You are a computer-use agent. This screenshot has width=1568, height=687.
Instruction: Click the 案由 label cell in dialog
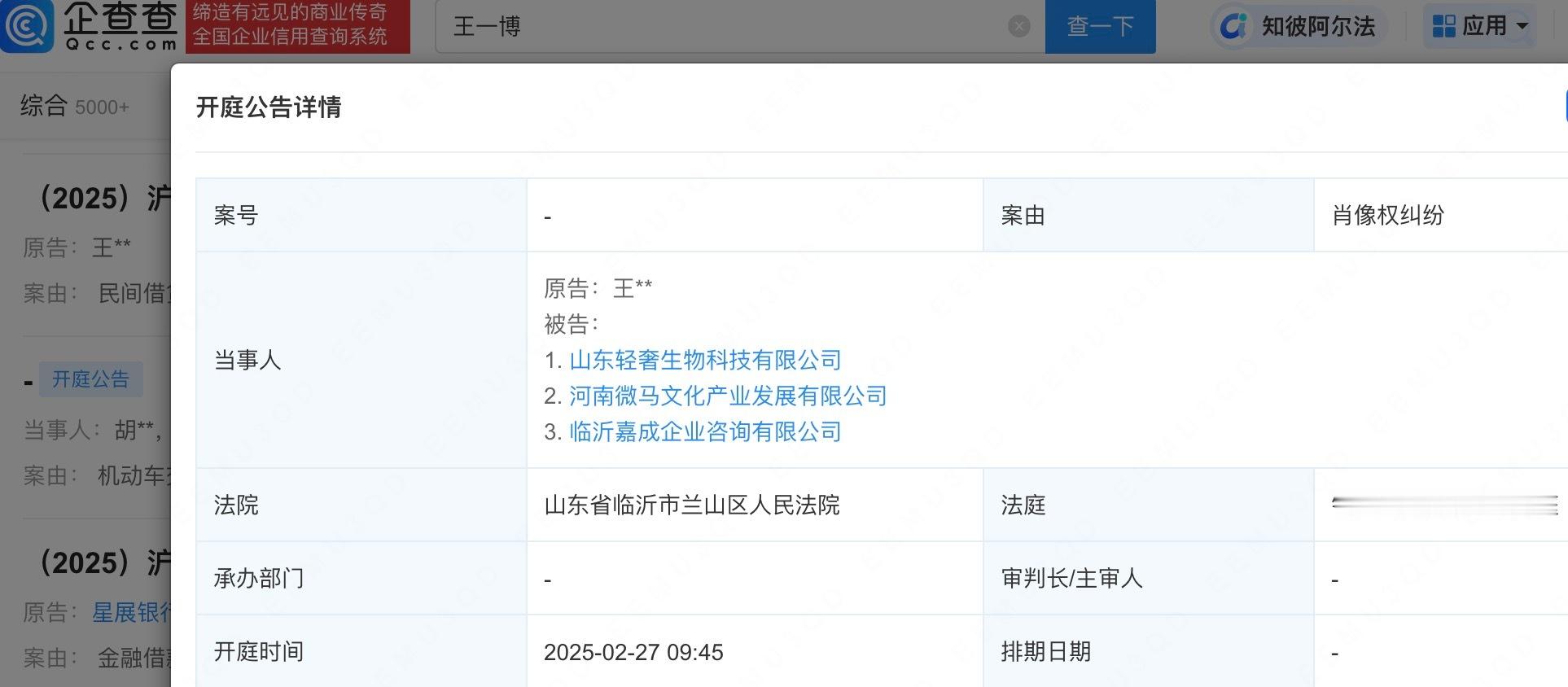tap(1149, 215)
